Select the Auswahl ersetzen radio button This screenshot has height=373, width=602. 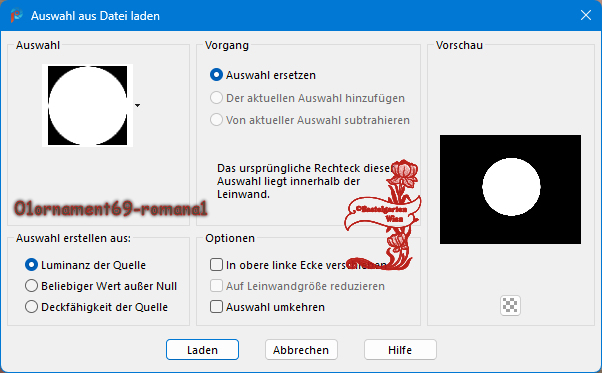click(x=216, y=75)
